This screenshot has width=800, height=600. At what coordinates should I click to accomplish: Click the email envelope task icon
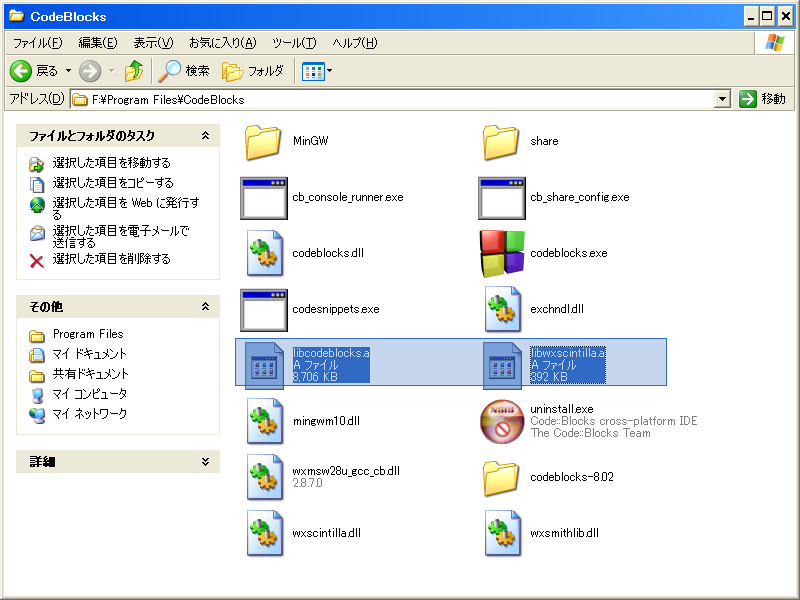coord(37,233)
